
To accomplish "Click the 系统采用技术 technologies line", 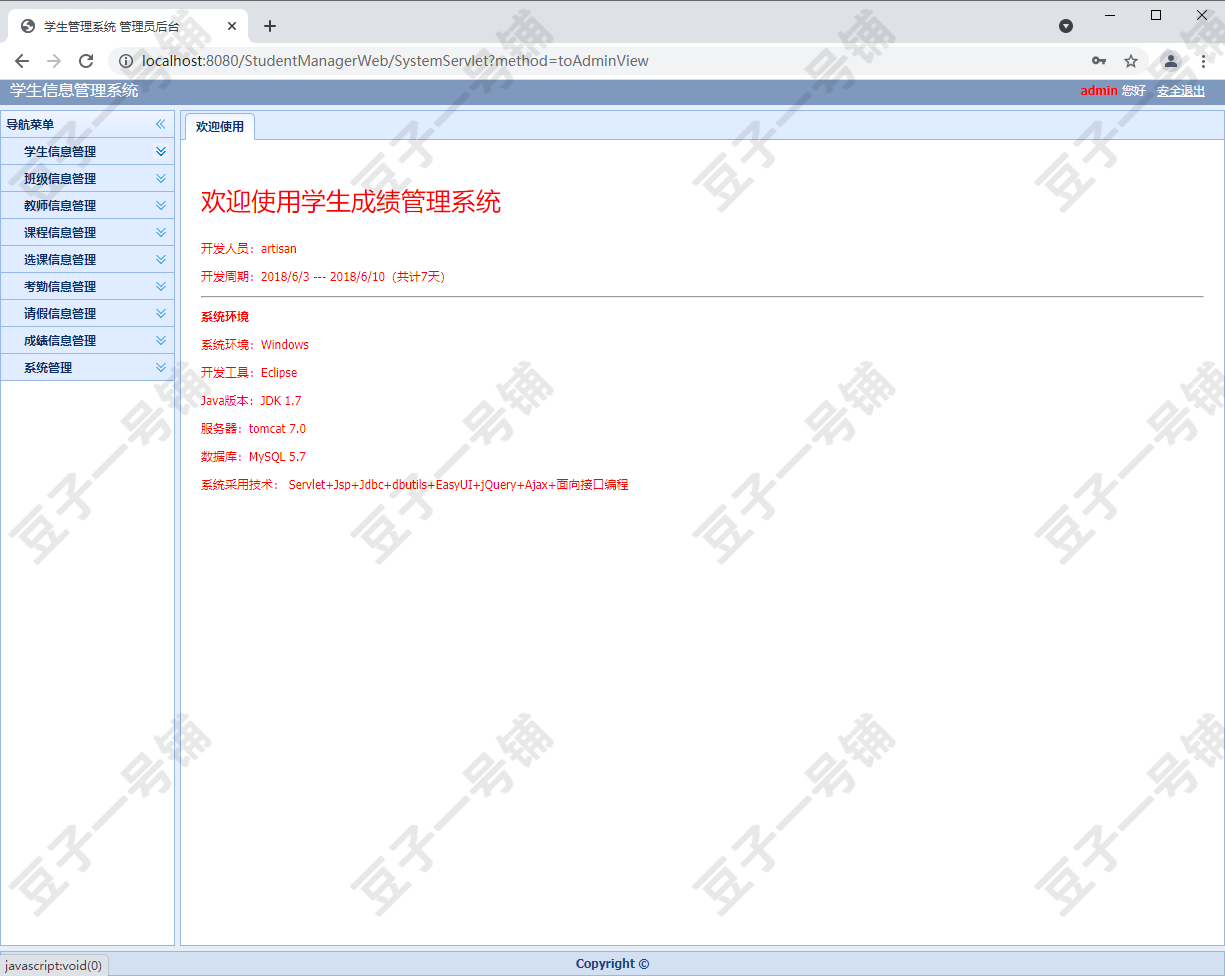I will 415,485.
